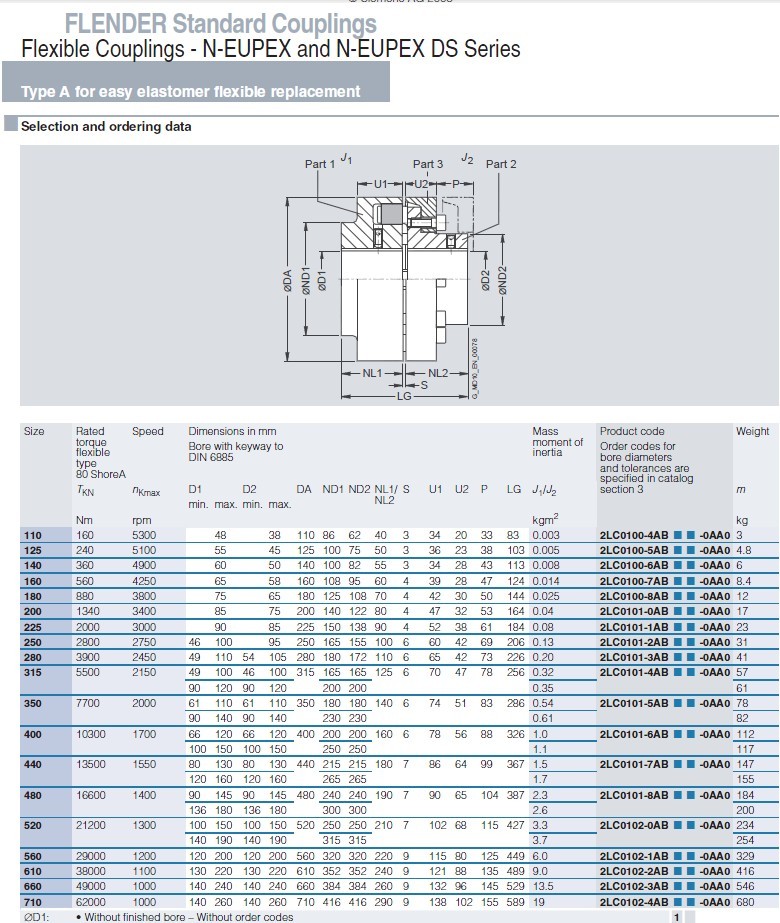Click inertia value '13.5'
The image size is (780, 923).
pyautogui.click(x=543, y=887)
